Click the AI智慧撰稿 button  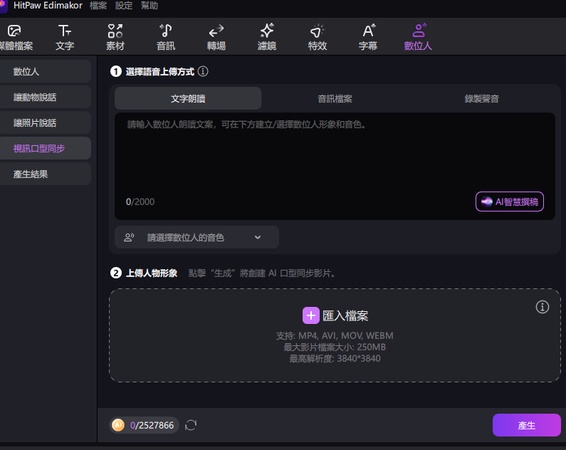[509, 201]
